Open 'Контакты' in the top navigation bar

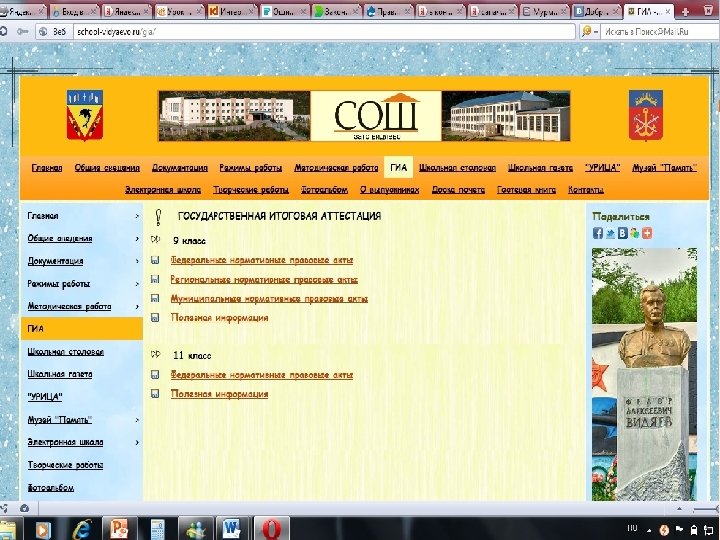point(585,190)
